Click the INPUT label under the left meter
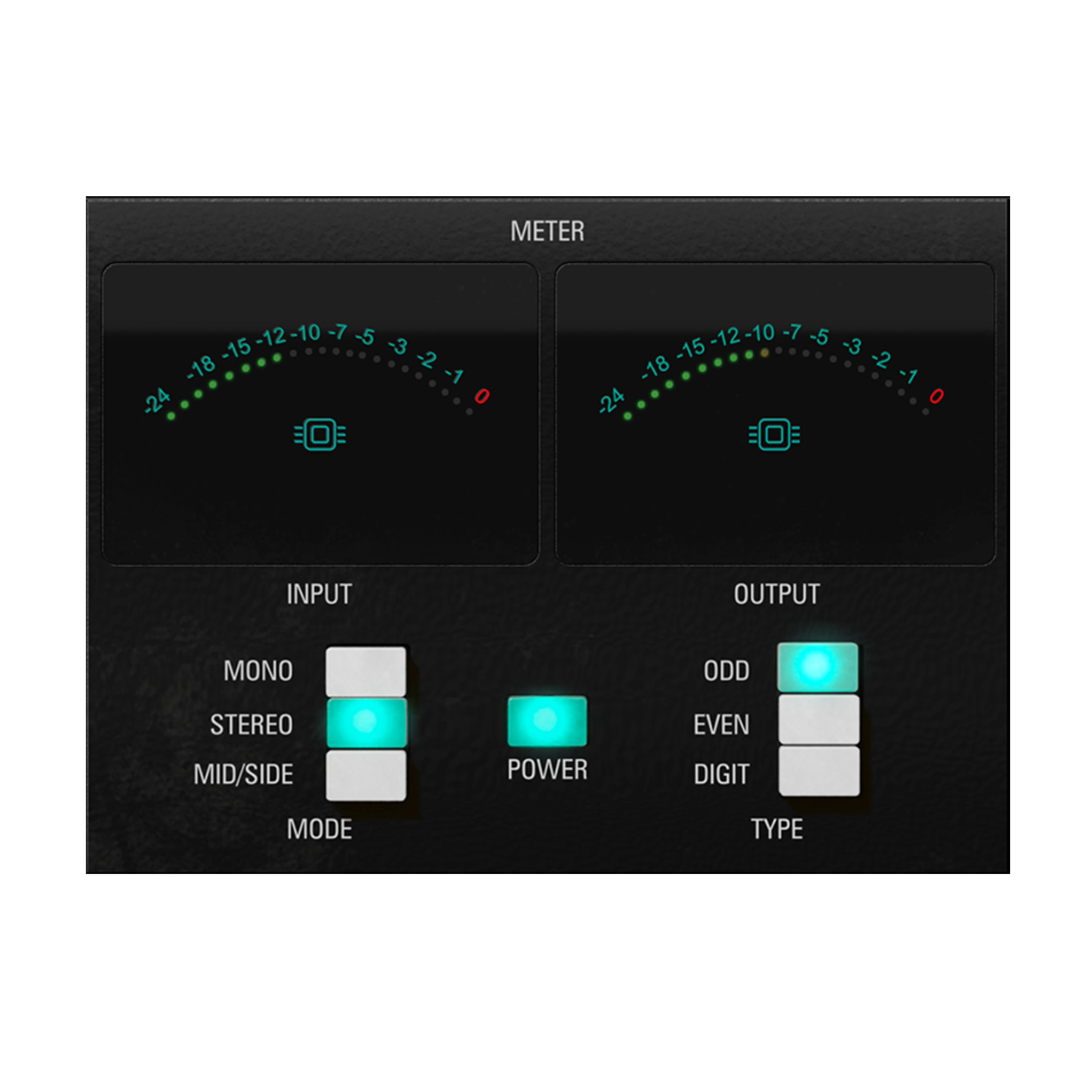The height and width of the screenshot is (1092, 1092). tap(319, 594)
